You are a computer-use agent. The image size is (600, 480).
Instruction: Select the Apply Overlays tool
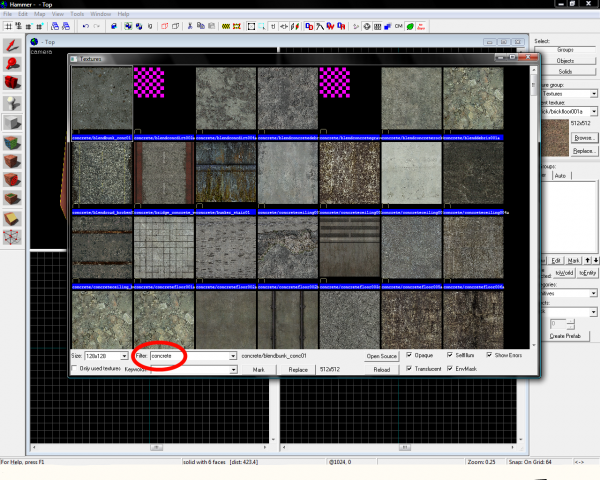point(12,198)
